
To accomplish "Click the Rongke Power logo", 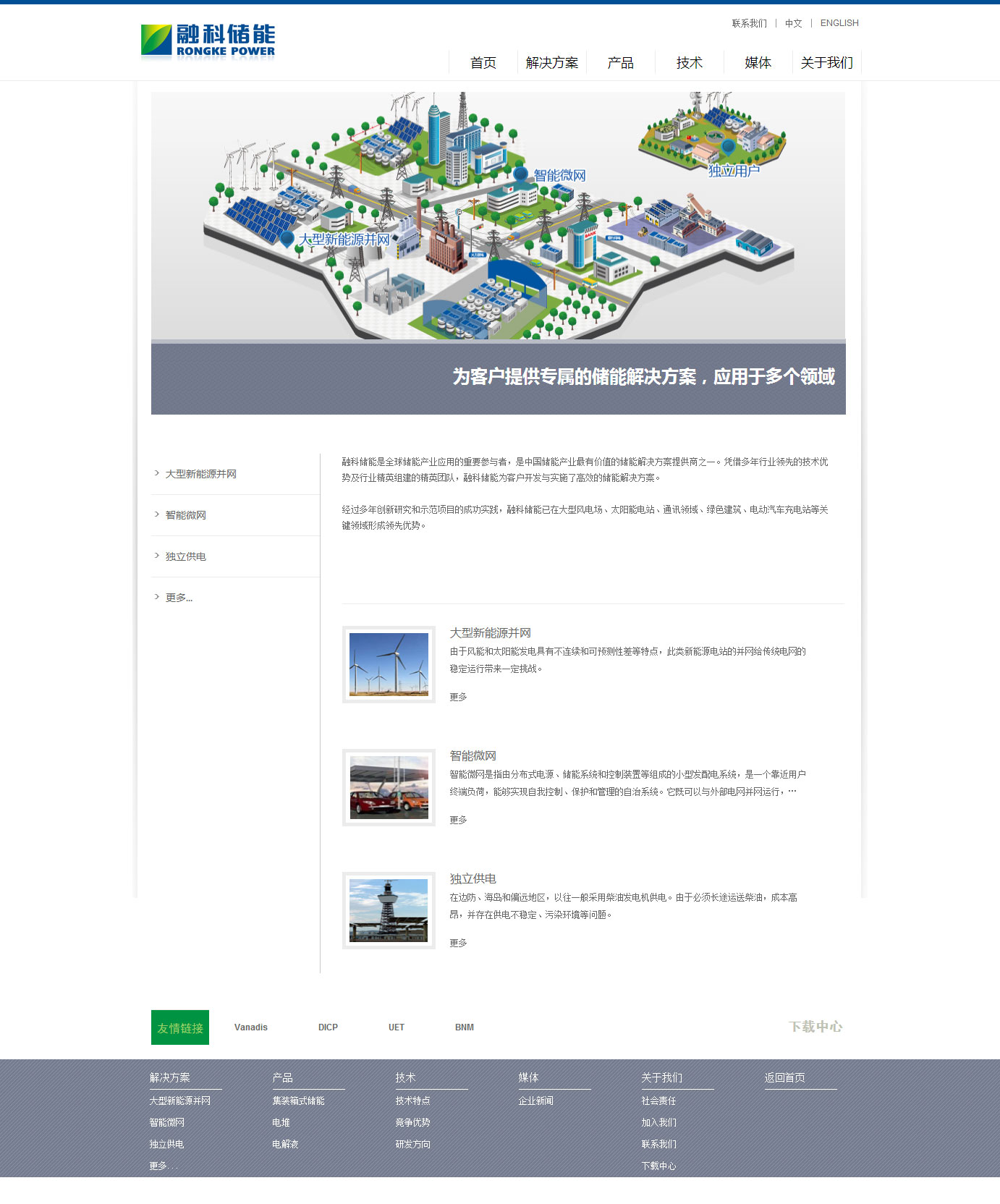I will tap(208, 41).
